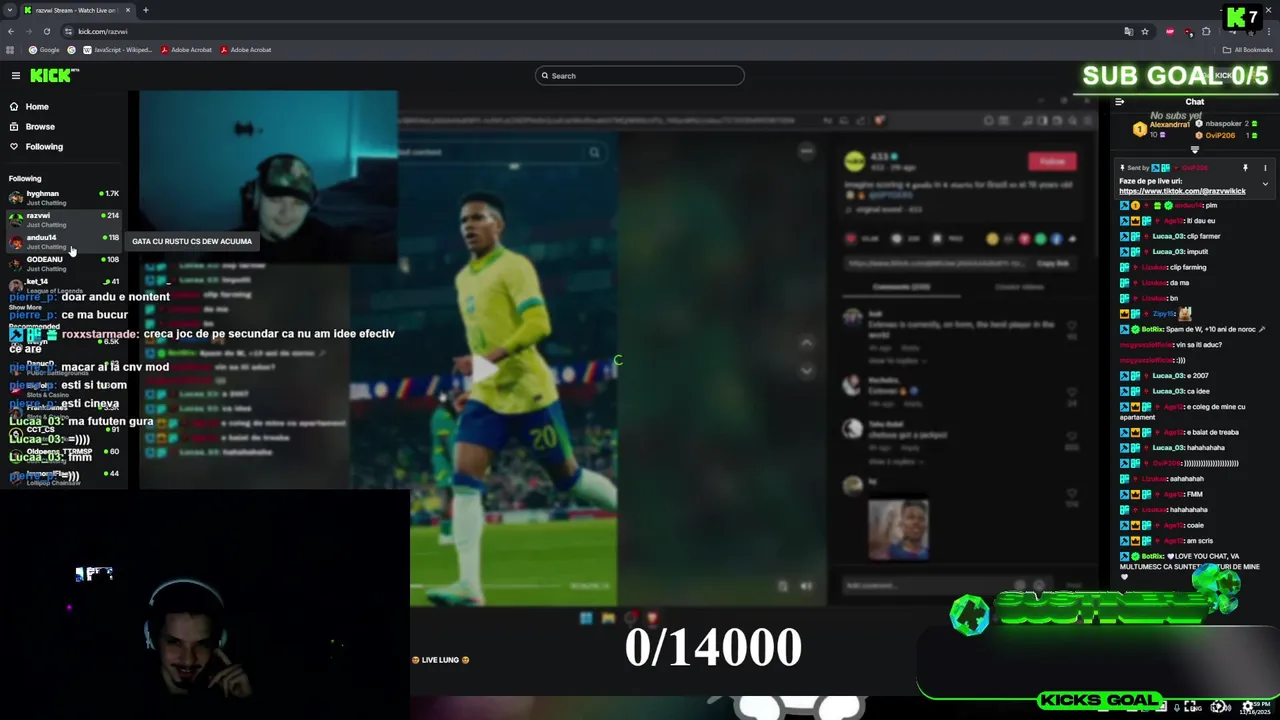
Task: Go back in browser history
Action: coord(11,31)
